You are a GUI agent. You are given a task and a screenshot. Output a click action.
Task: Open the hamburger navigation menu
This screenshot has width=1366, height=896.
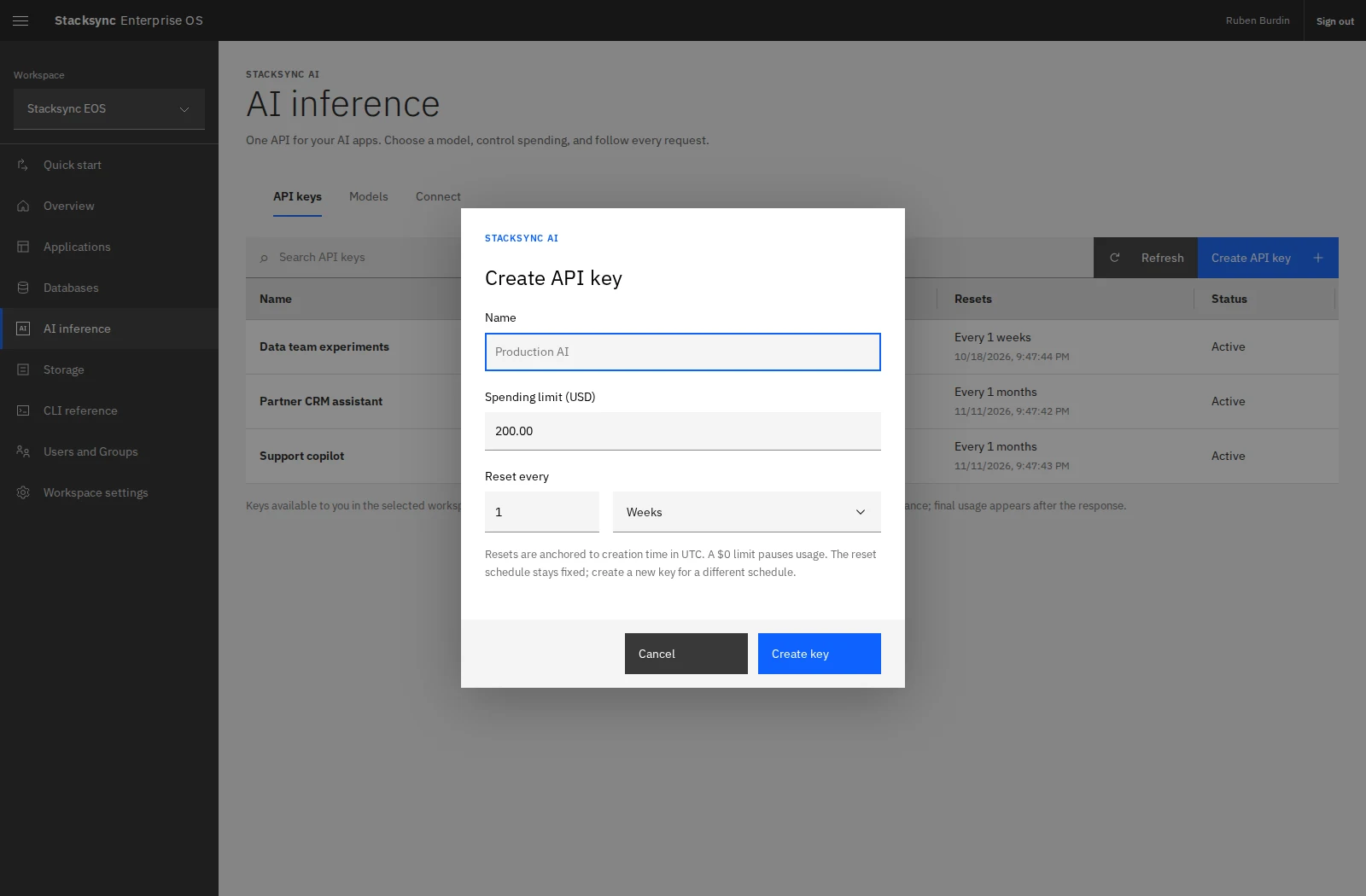(20, 20)
